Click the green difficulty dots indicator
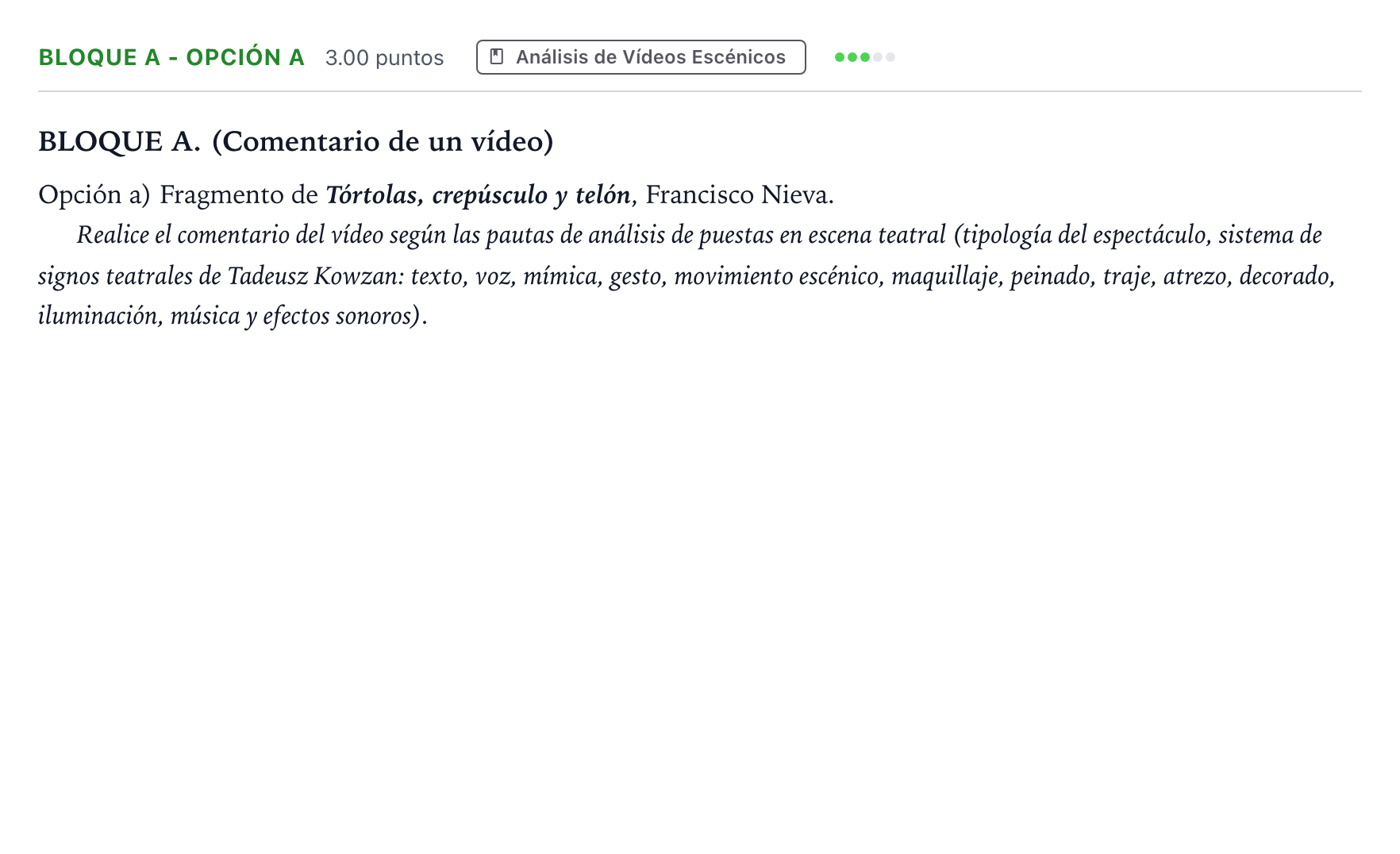Viewport: 1400px width, 854px height. pos(864,57)
